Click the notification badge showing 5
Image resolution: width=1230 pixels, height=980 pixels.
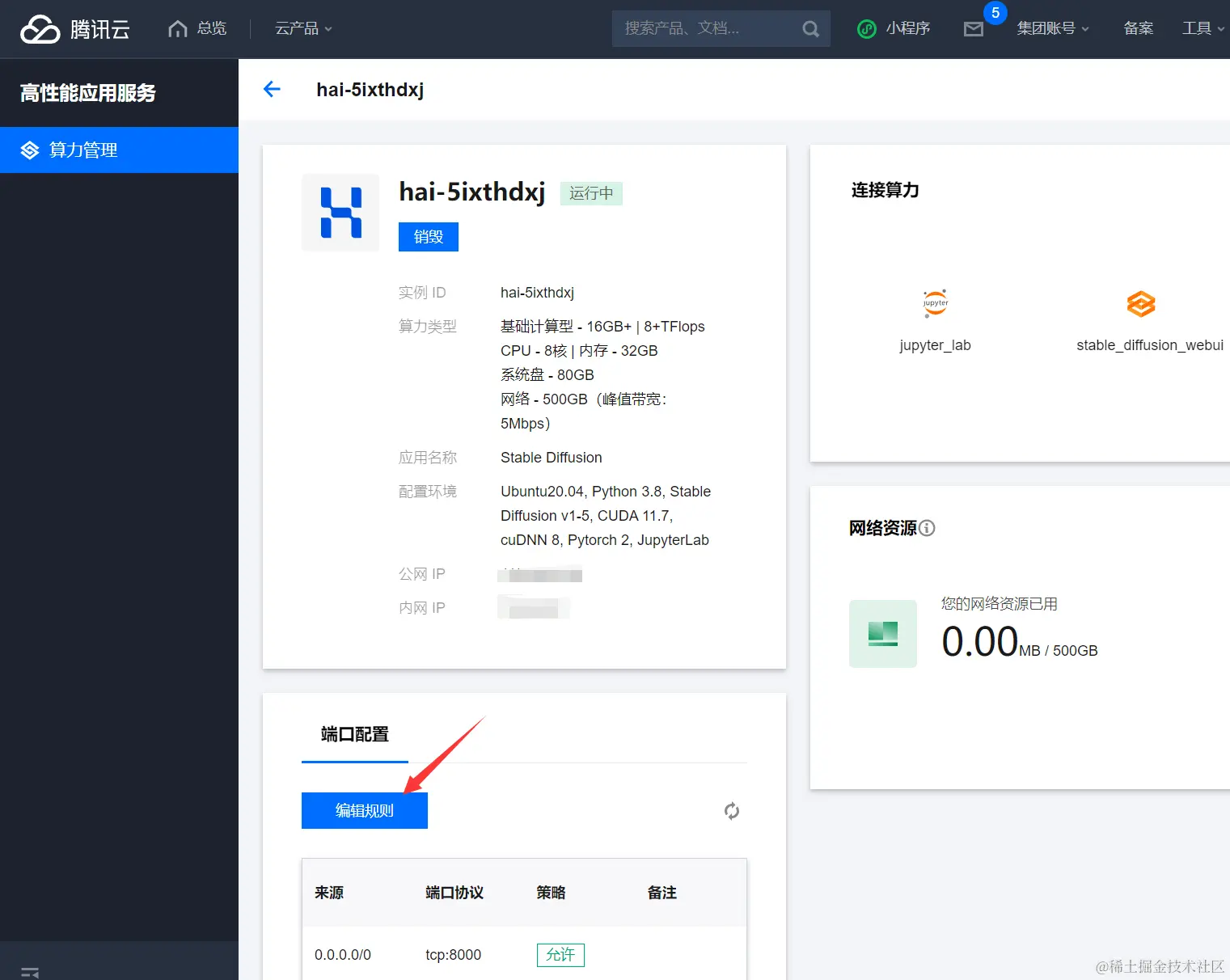tap(995, 13)
